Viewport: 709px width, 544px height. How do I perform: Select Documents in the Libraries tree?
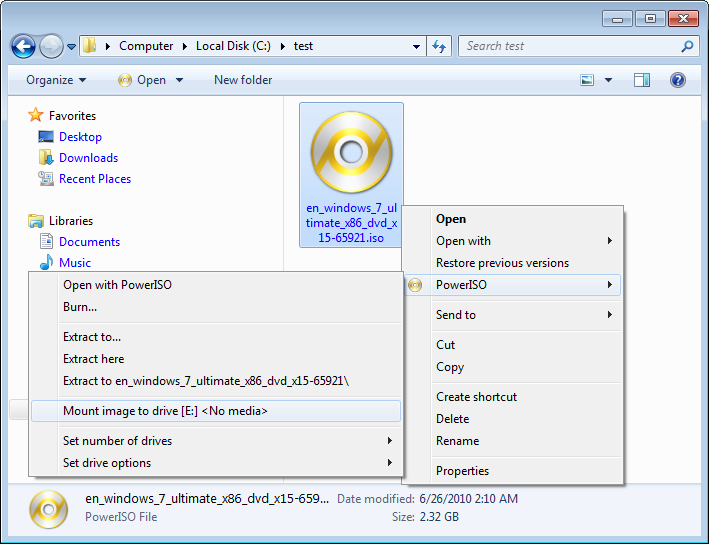[x=89, y=242]
